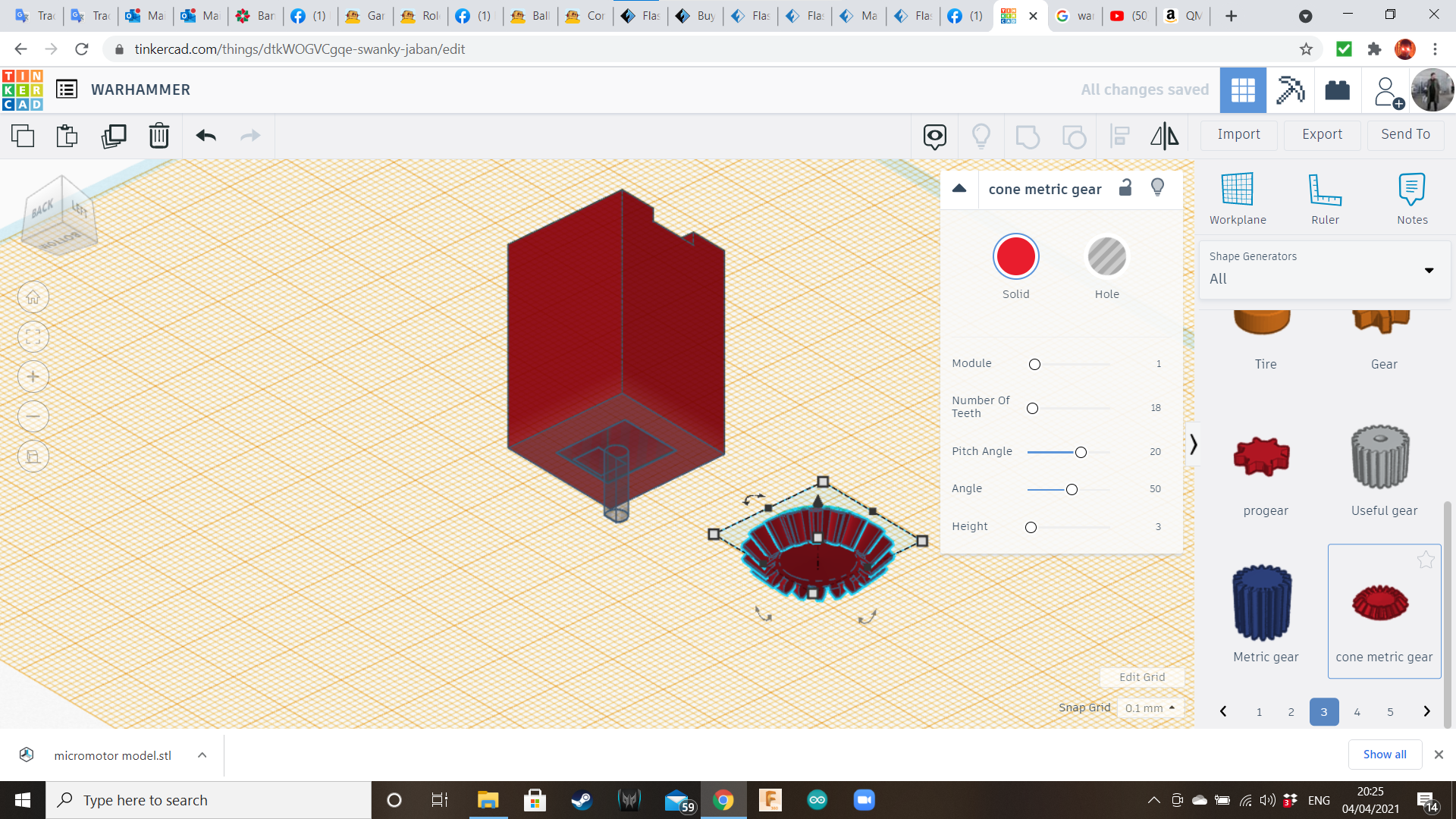
Task: Click the Duplicate and repeat icon
Action: pyautogui.click(x=114, y=136)
